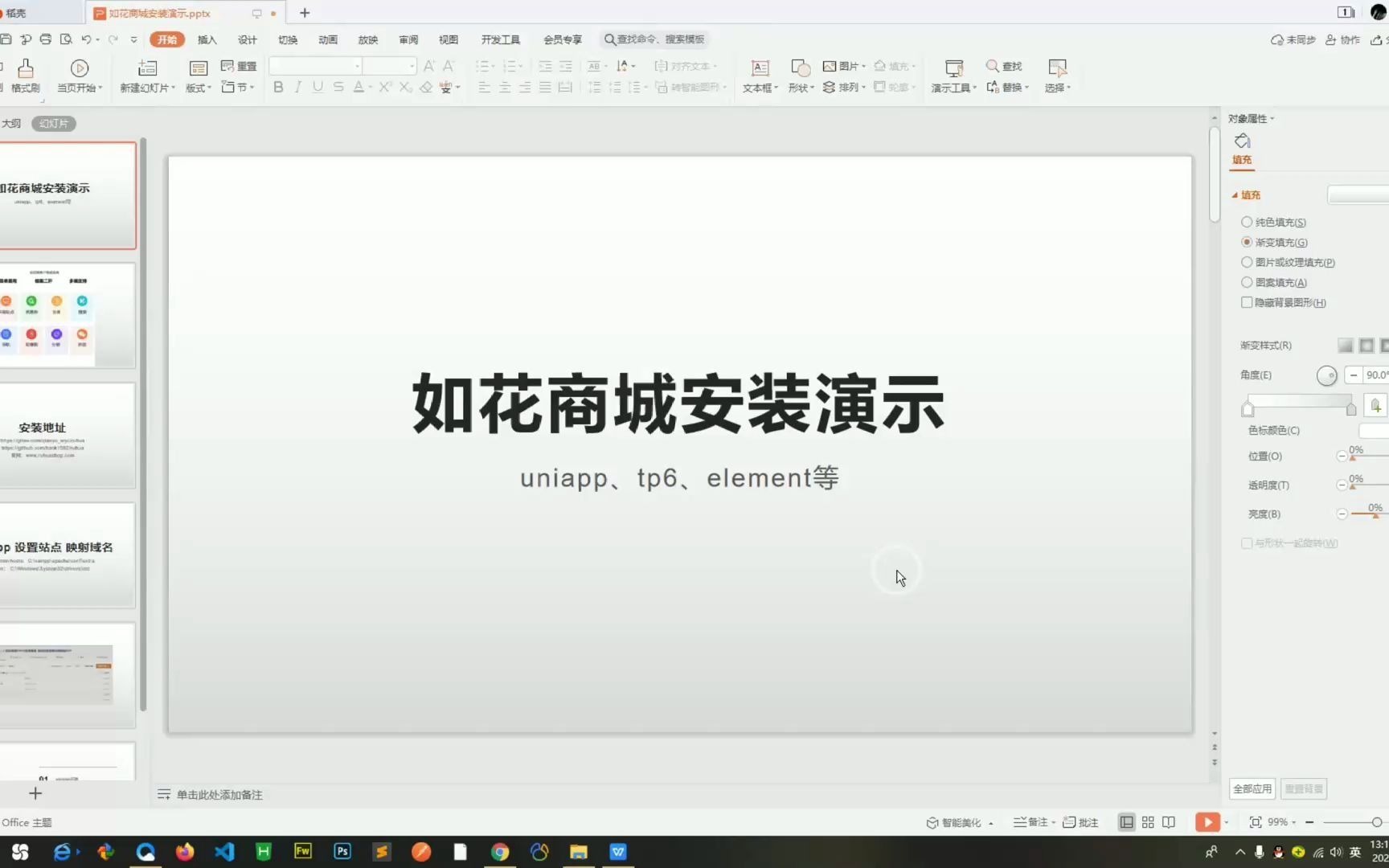Open the Transitions (切换) ribbon tab
Image resolution: width=1389 pixels, height=868 pixels.
288,39
